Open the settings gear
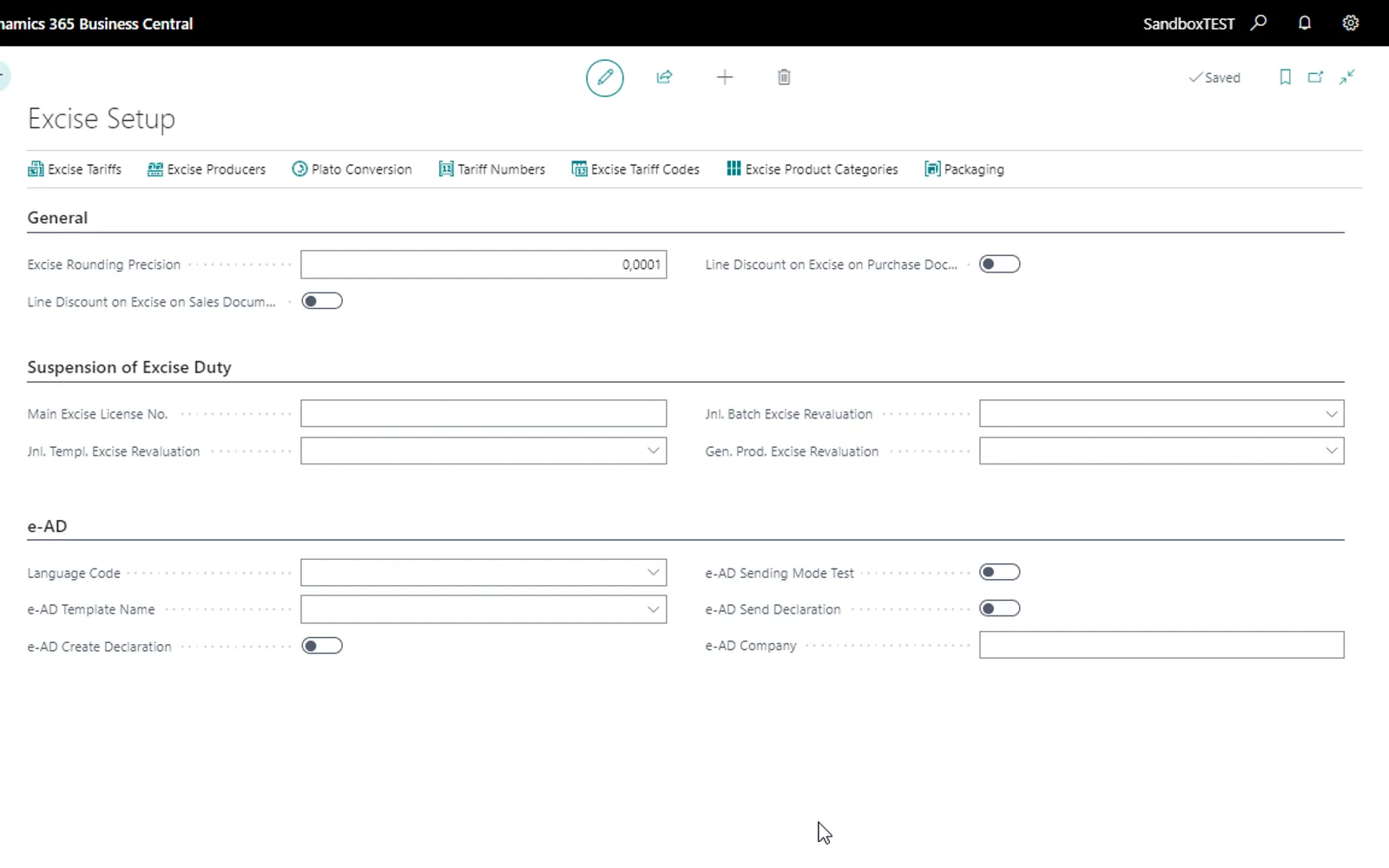Viewport: 1389px width, 868px height. pyautogui.click(x=1351, y=23)
